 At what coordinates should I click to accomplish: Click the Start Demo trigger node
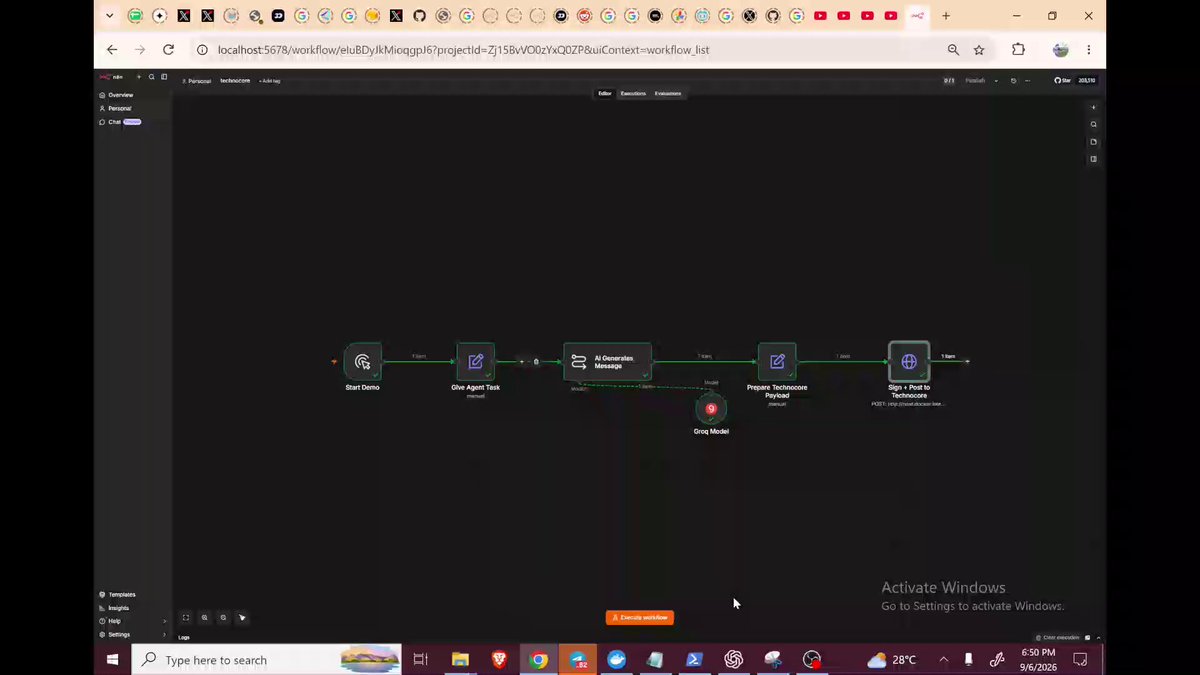click(362, 362)
